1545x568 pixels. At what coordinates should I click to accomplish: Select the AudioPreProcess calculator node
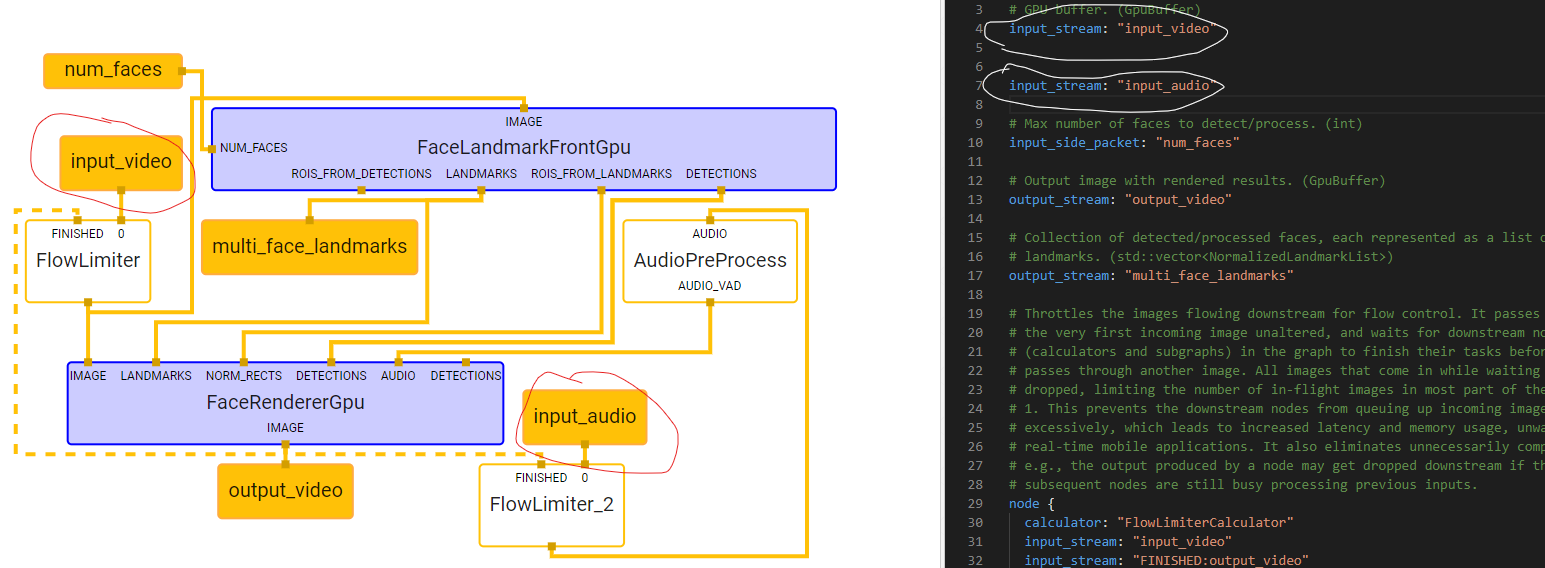click(710, 261)
